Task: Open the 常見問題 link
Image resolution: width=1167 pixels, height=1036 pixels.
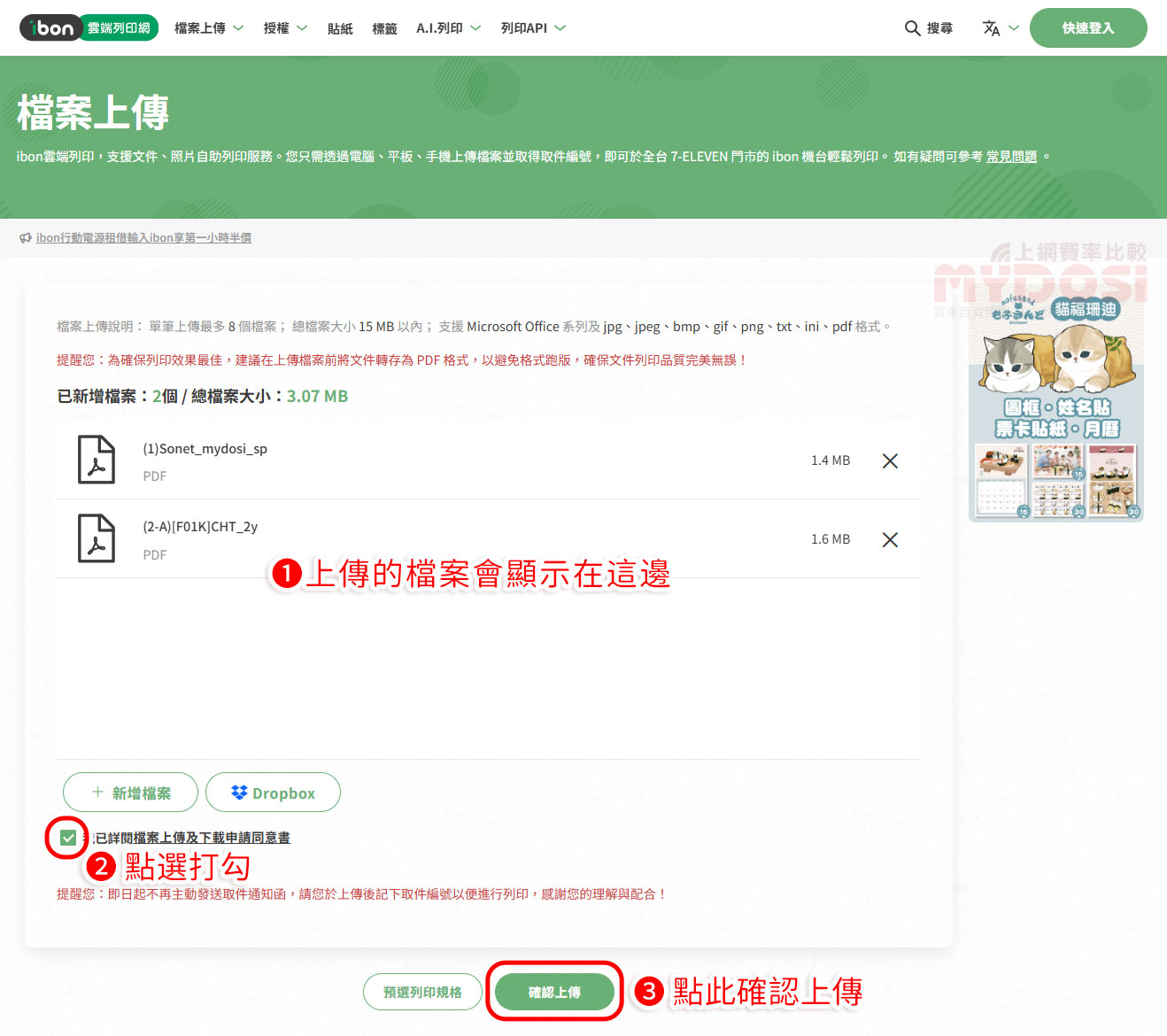Action: pos(1011,157)
